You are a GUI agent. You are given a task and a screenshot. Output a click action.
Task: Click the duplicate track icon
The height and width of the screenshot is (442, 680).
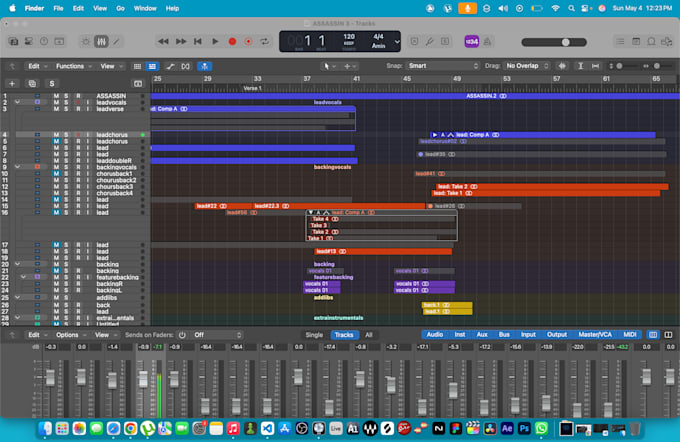point(32,84)
